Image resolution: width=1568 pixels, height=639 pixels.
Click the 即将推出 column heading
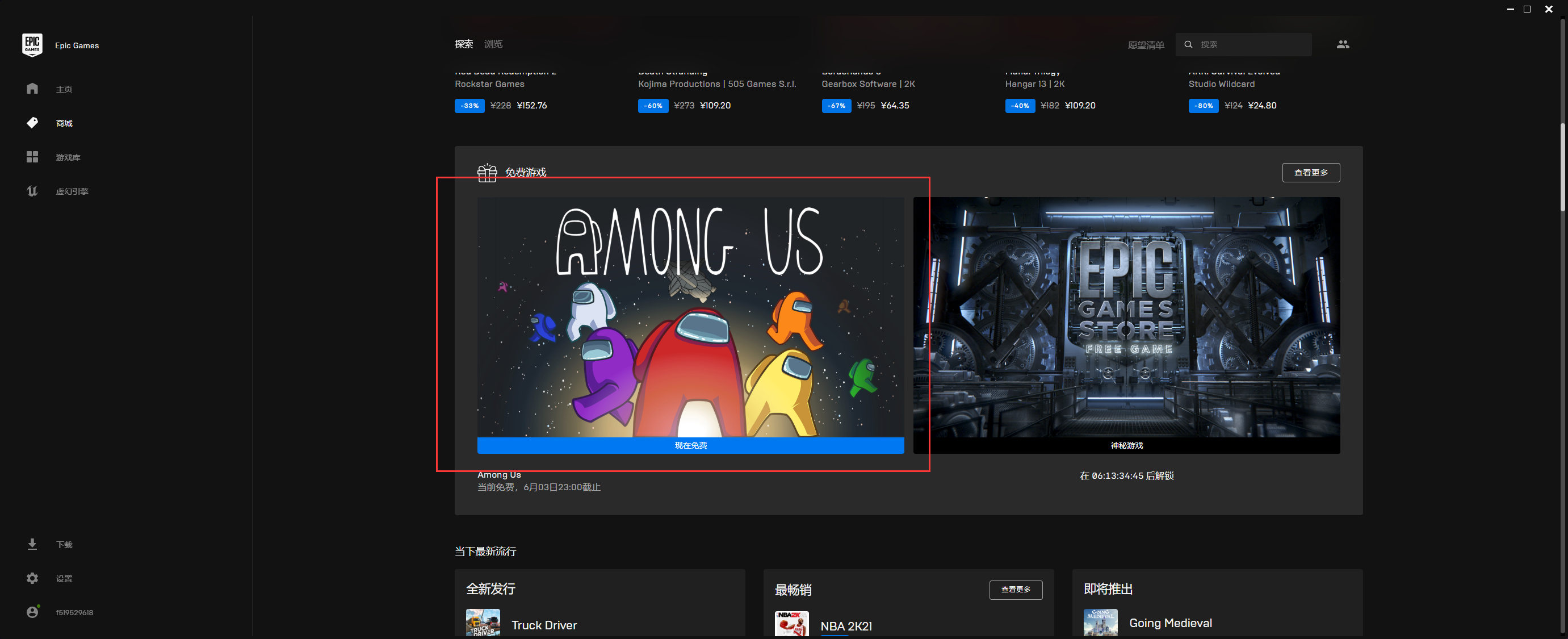click(1108, 589)
